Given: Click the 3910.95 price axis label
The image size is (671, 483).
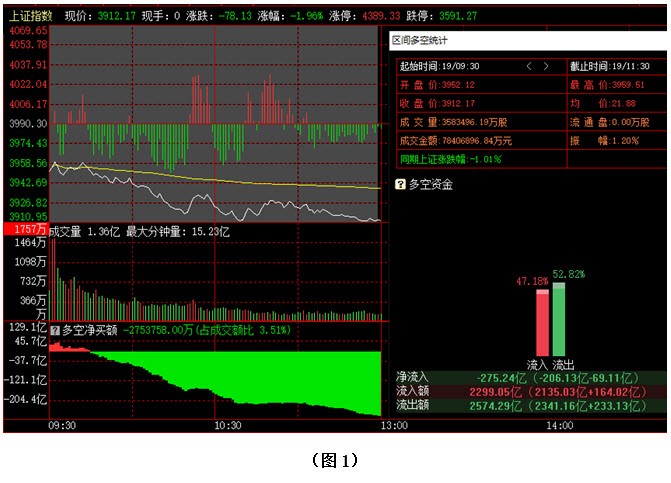Looking at the screenshot, I should 28,217.
